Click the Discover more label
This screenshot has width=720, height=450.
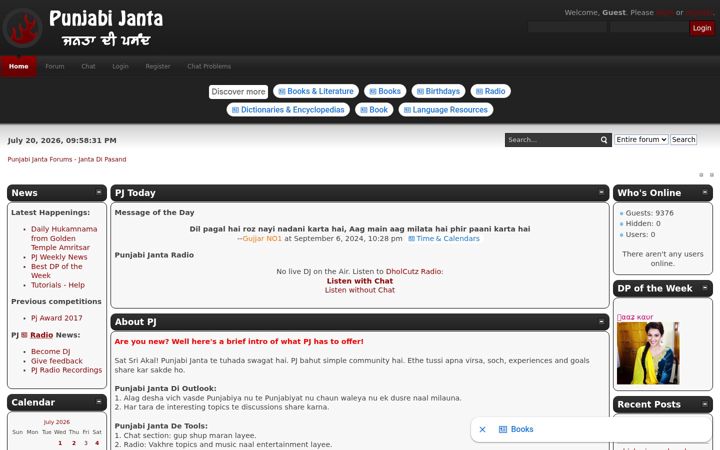point(238,92)
